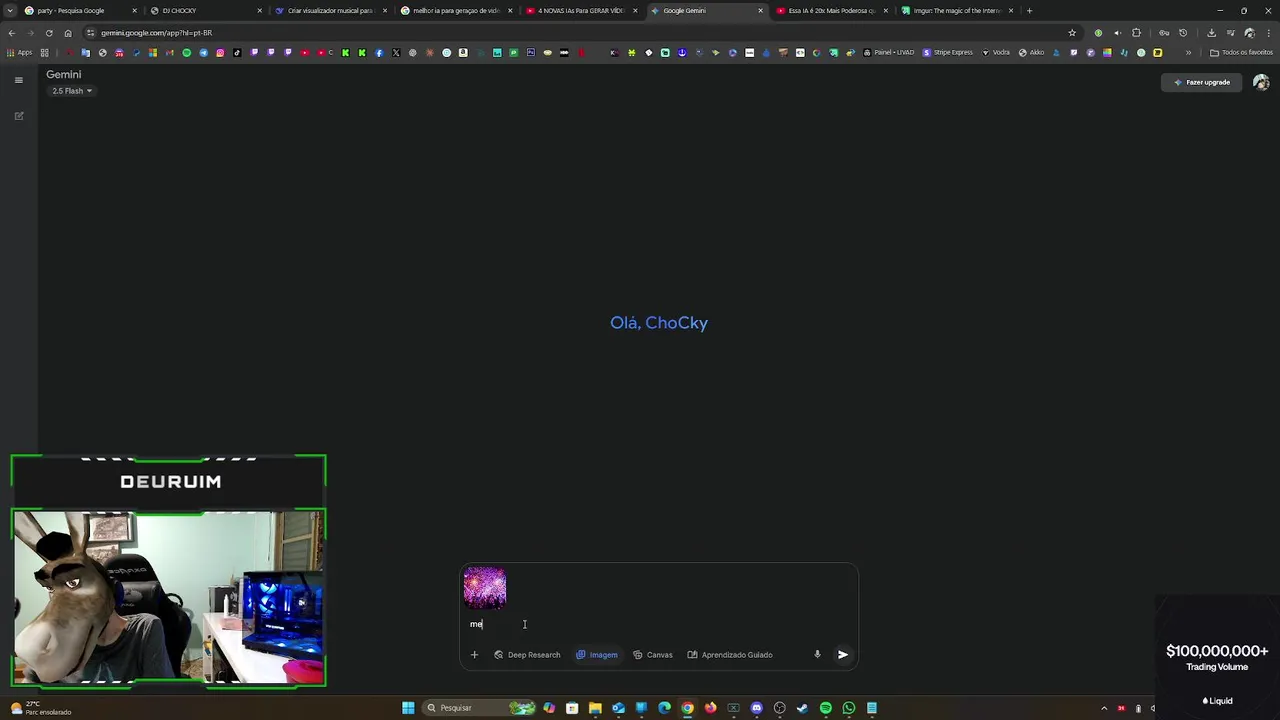Switch to the DJ CHOCKY tab
Viewport: 1280px width, 720px height.
click(x=205, y=11)
